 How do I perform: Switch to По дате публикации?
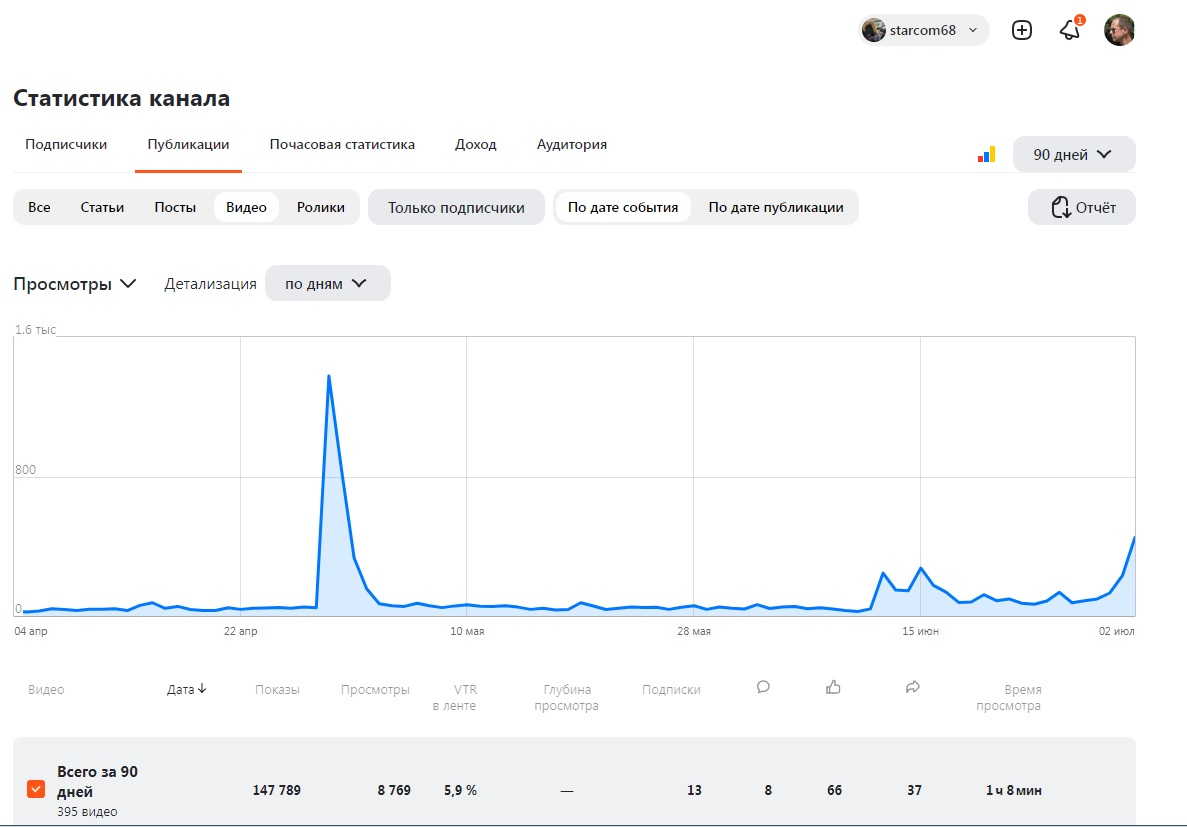pyautogui.click(x=778, y=207)
